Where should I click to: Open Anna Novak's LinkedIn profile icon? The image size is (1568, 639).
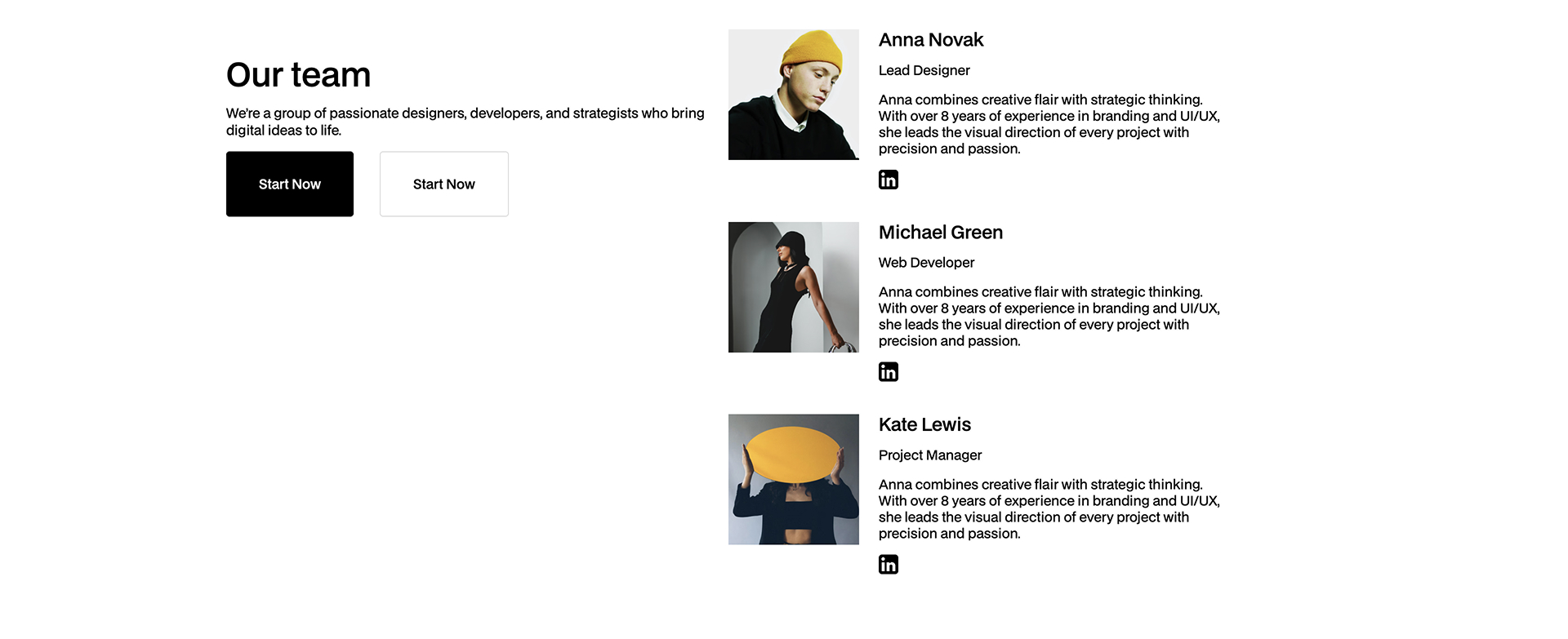(889, 180)
